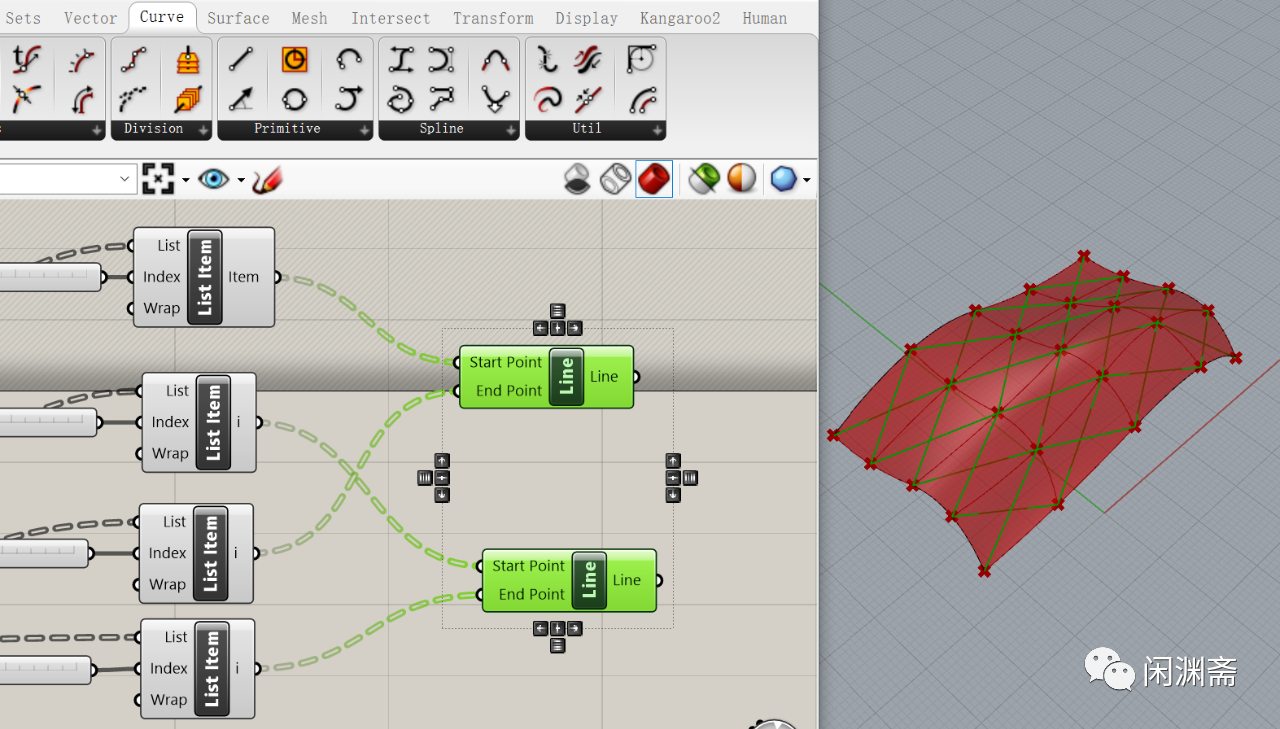Screen dimensions: 1280x729
Task: Open the canvas zoom level combo box
Action: (x=68, y=180)
